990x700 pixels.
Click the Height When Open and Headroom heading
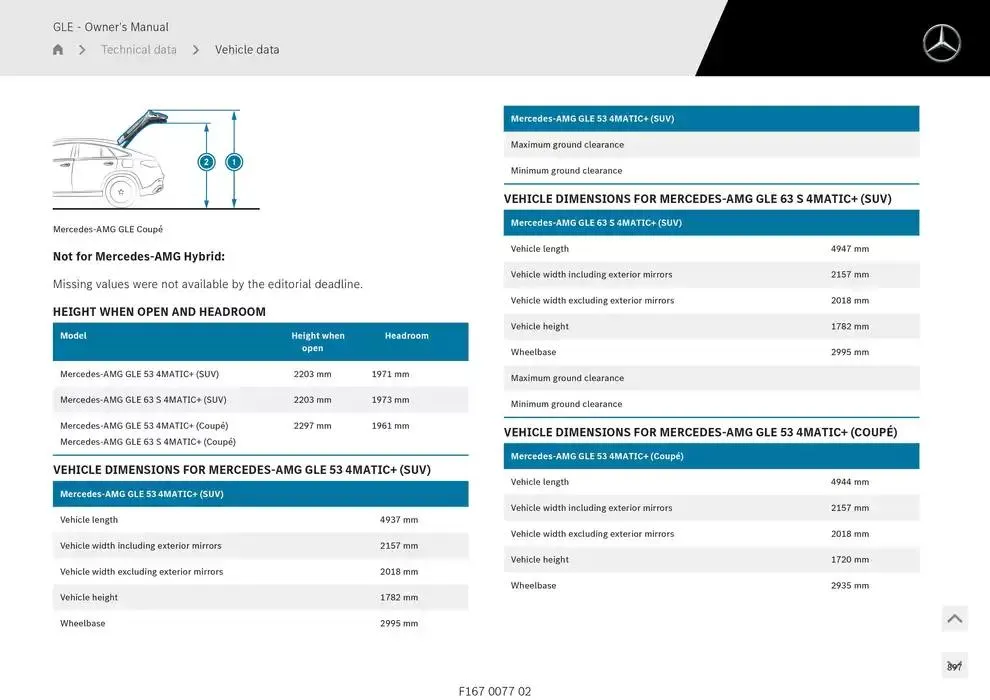(159, 312)
